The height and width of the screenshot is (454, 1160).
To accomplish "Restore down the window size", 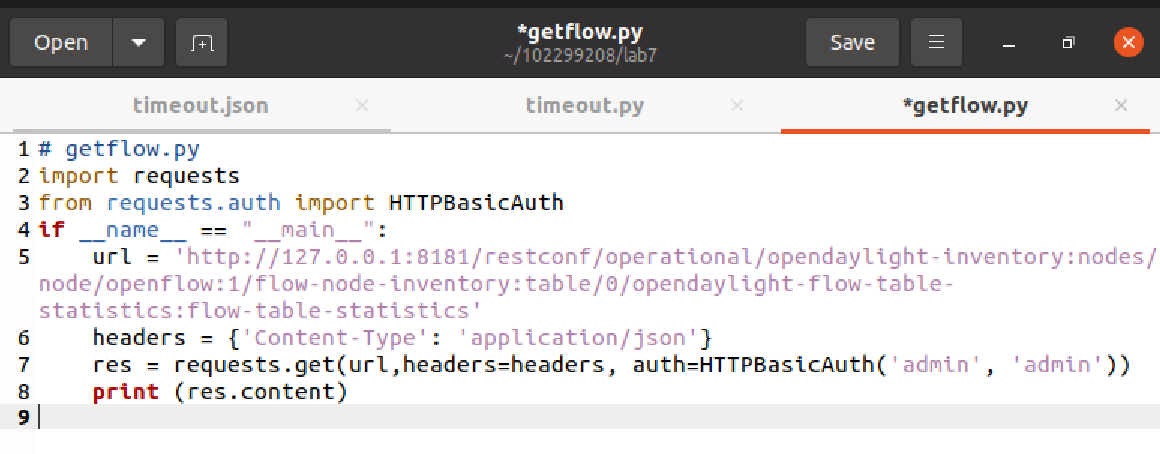I will click(x=1069, y=43).
